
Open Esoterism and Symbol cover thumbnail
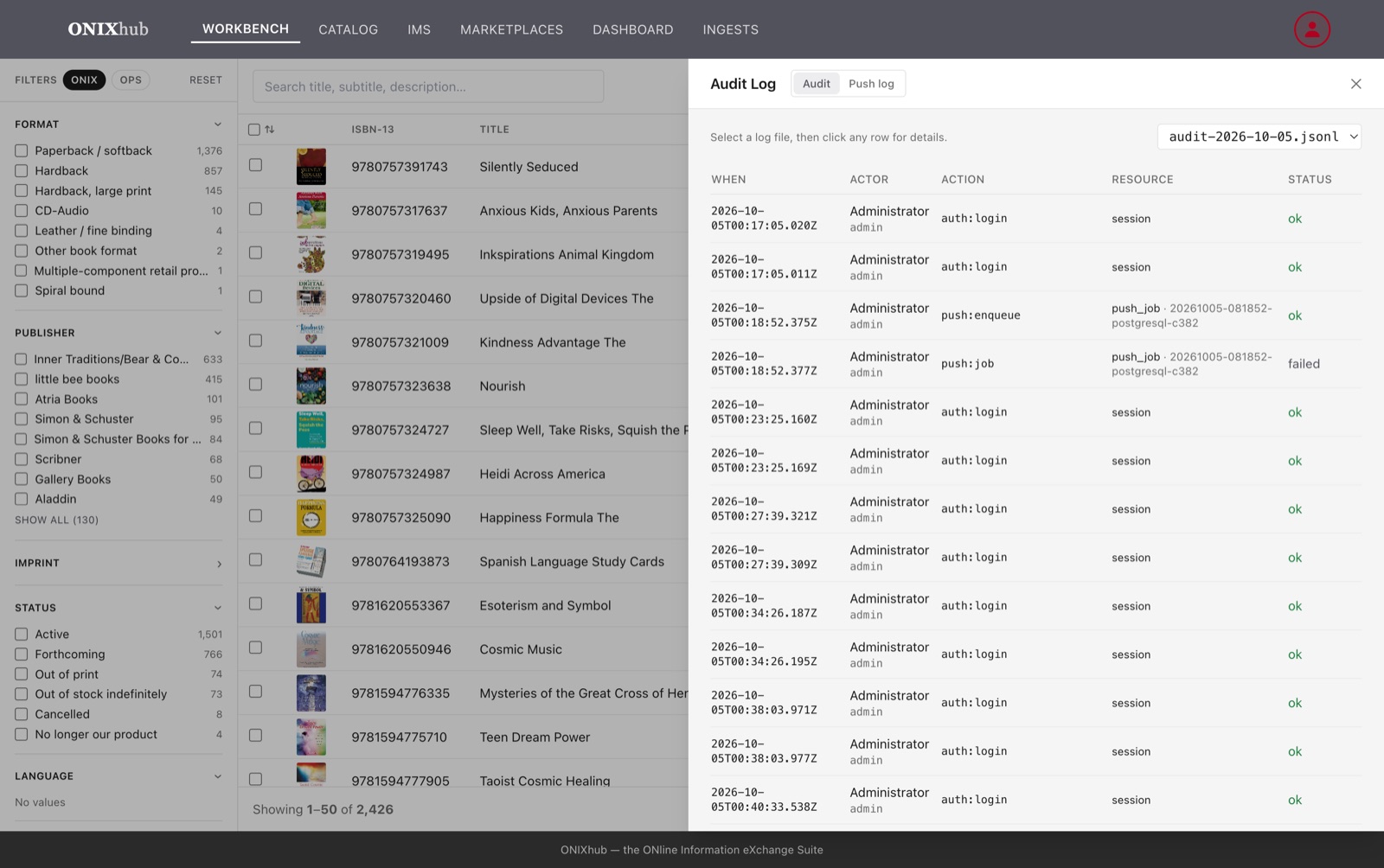click(x=311, y=605)
